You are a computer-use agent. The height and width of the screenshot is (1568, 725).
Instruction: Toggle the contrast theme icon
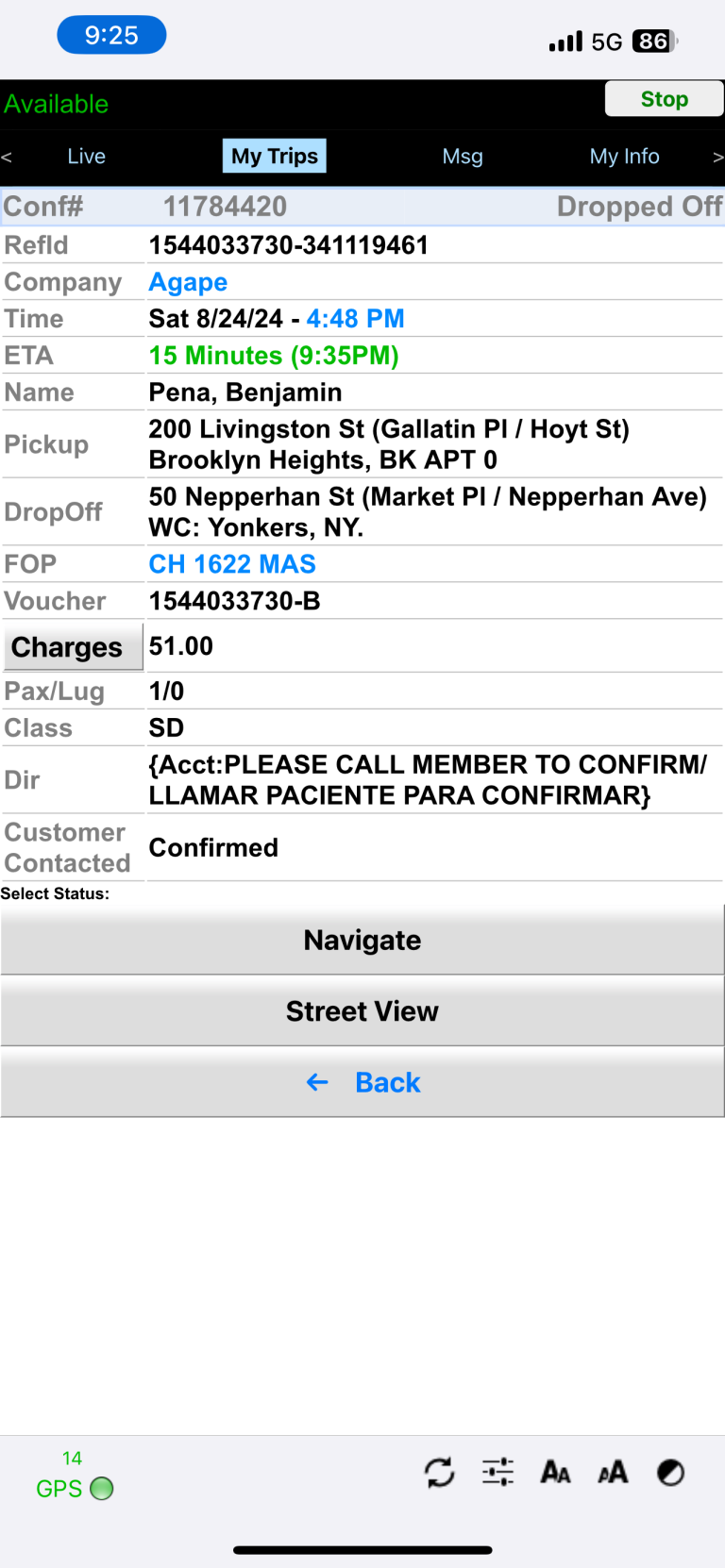[670, 1473]
